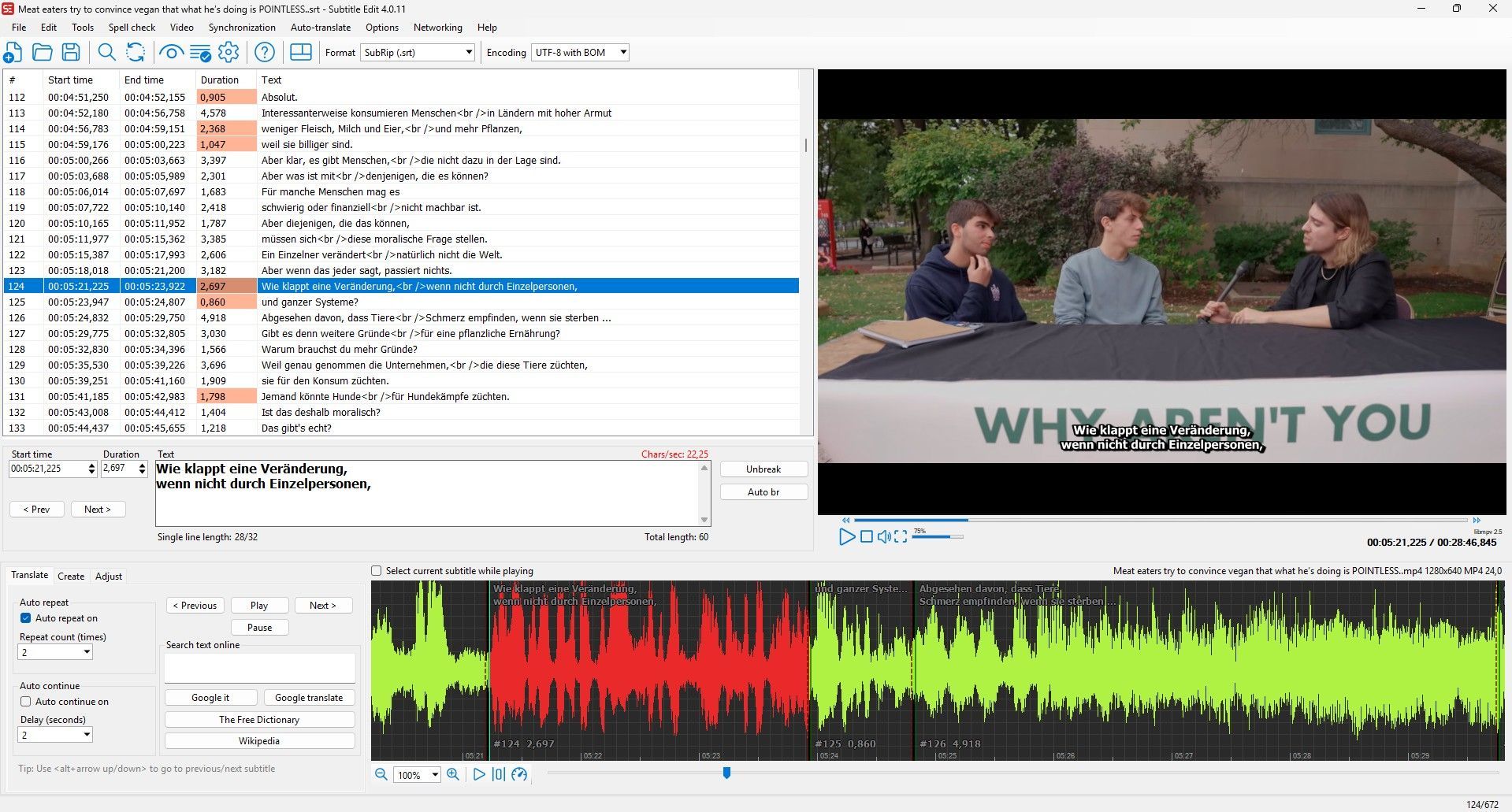Open the Format SubRip dropdown

418,53
